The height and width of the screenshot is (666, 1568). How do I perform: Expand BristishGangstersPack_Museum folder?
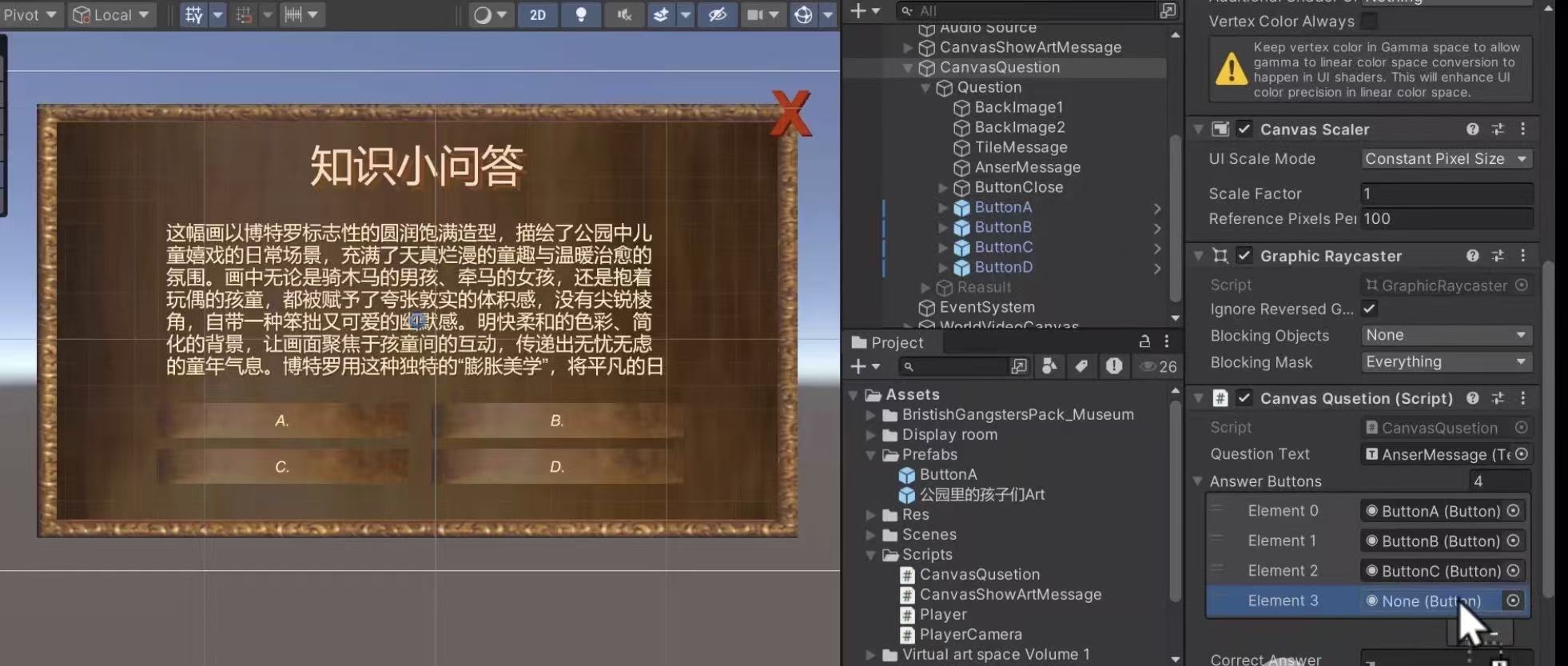[871, 415]
